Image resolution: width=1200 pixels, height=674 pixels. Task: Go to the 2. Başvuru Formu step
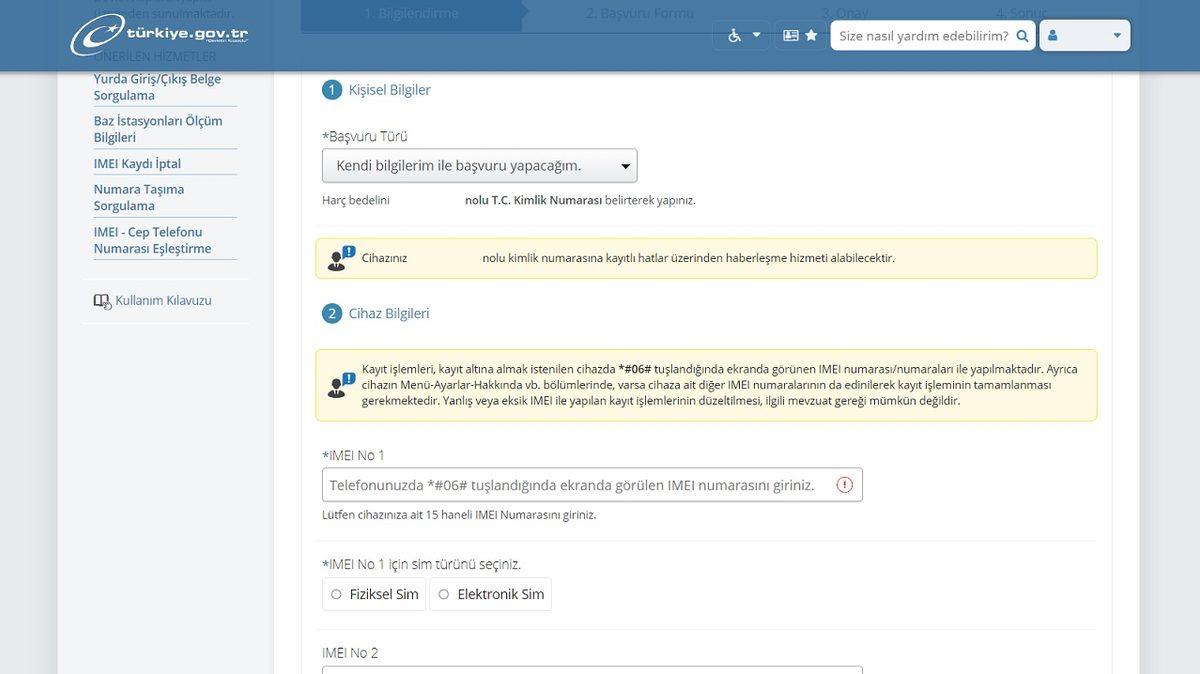click(x=639, y=14)
